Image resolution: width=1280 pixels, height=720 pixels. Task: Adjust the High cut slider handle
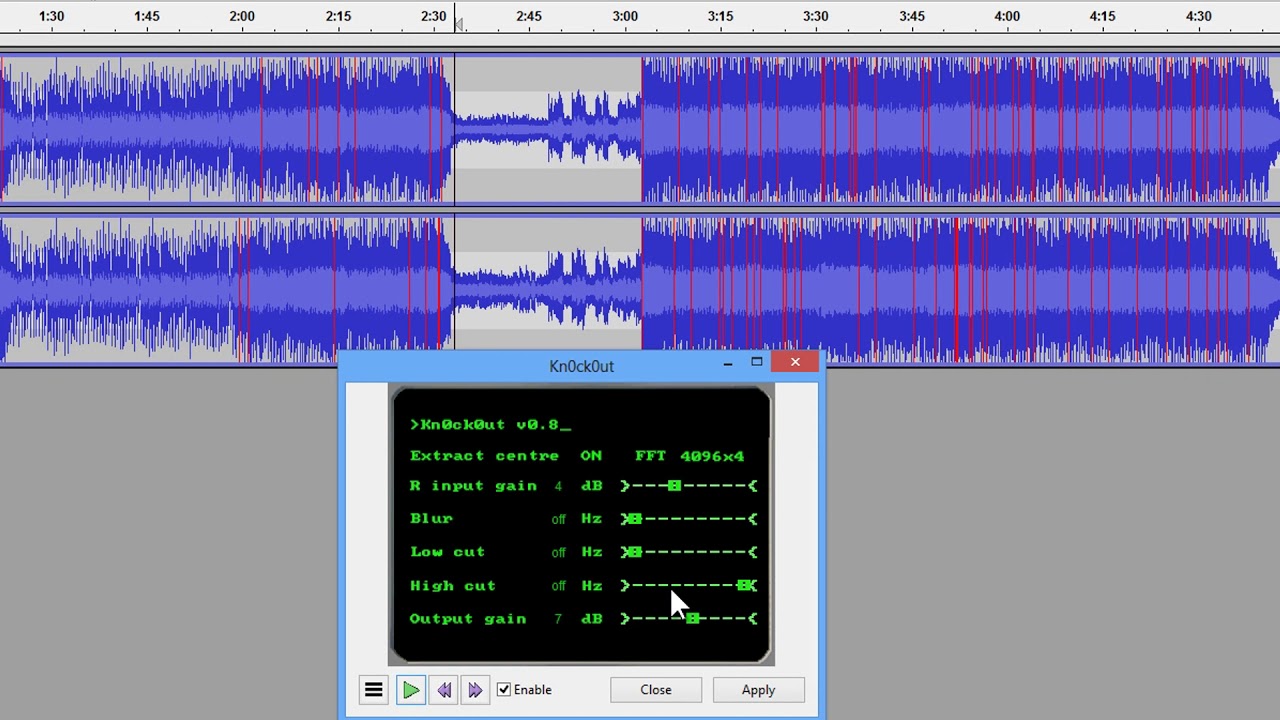tap(746, 586)
